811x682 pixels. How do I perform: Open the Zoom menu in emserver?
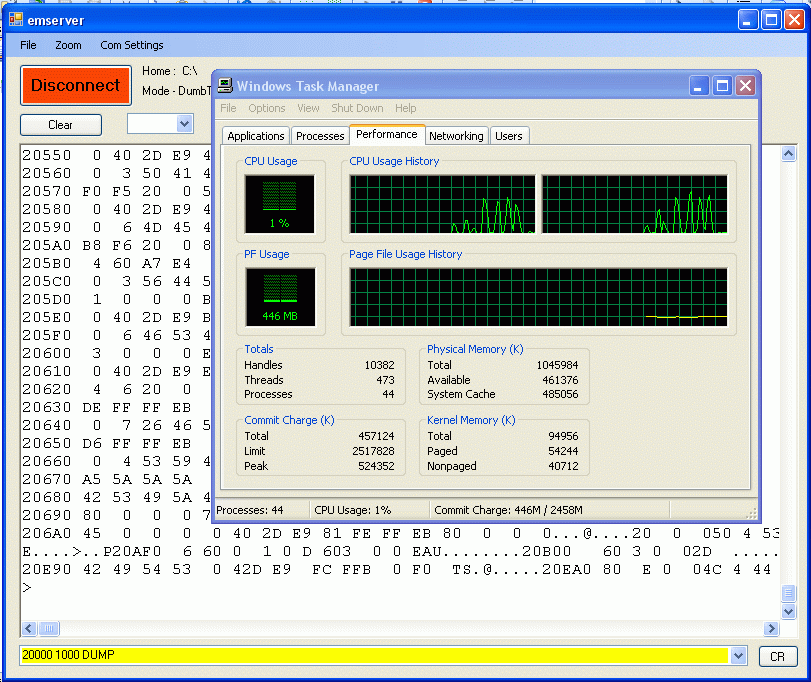point(68,45)
